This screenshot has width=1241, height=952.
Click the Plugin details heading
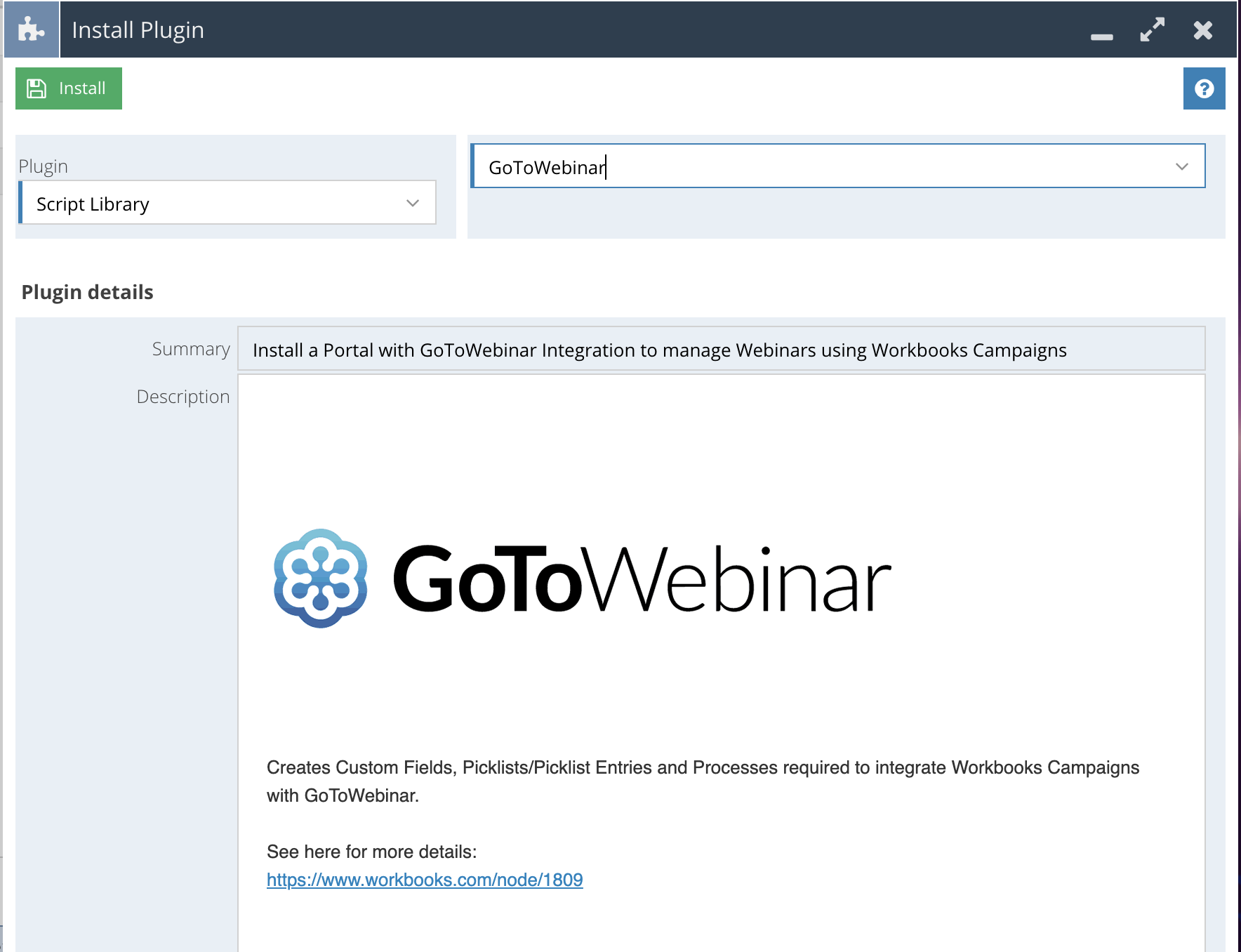click(x=87, y=292)
